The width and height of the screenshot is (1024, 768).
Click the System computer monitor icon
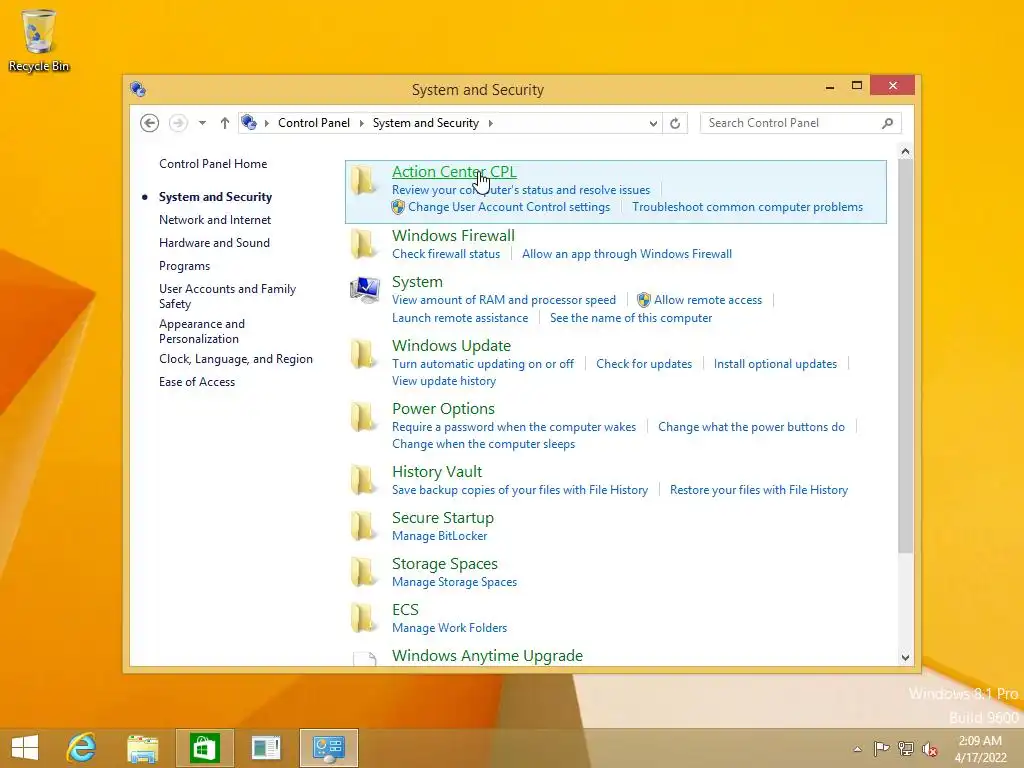point(364,290)
